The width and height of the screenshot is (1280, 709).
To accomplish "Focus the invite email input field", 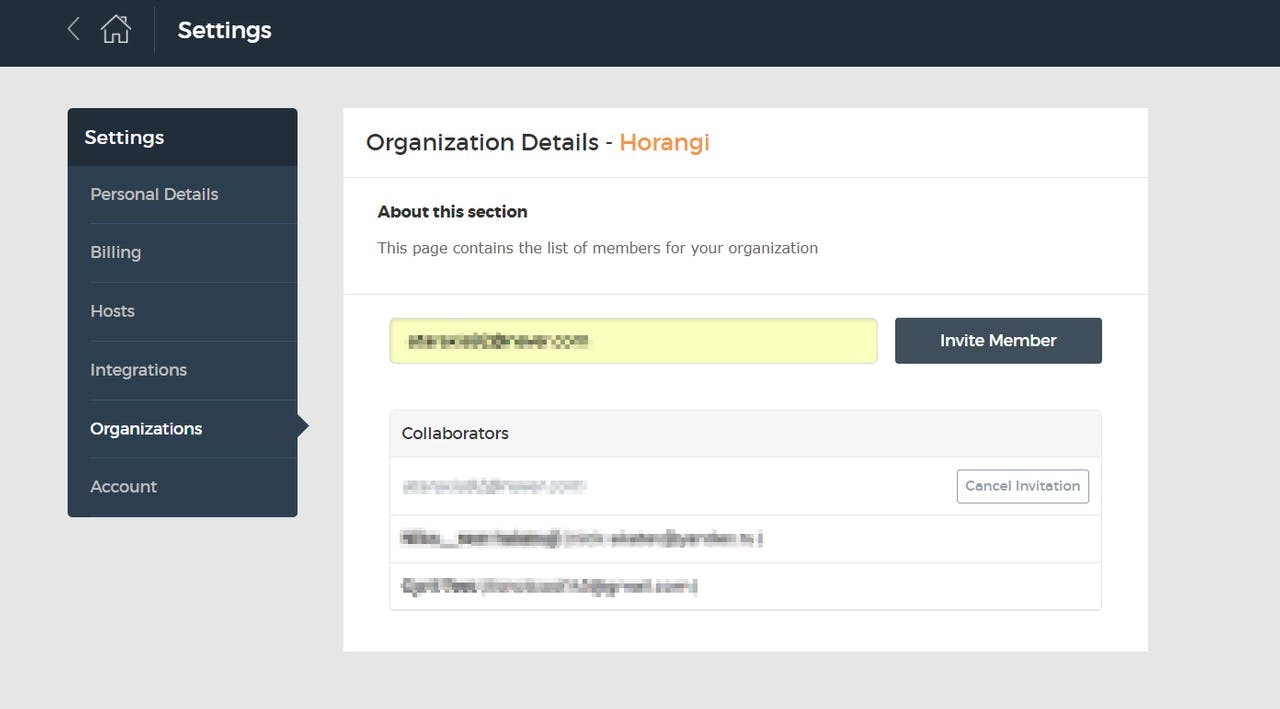I will tap(633, 341).
